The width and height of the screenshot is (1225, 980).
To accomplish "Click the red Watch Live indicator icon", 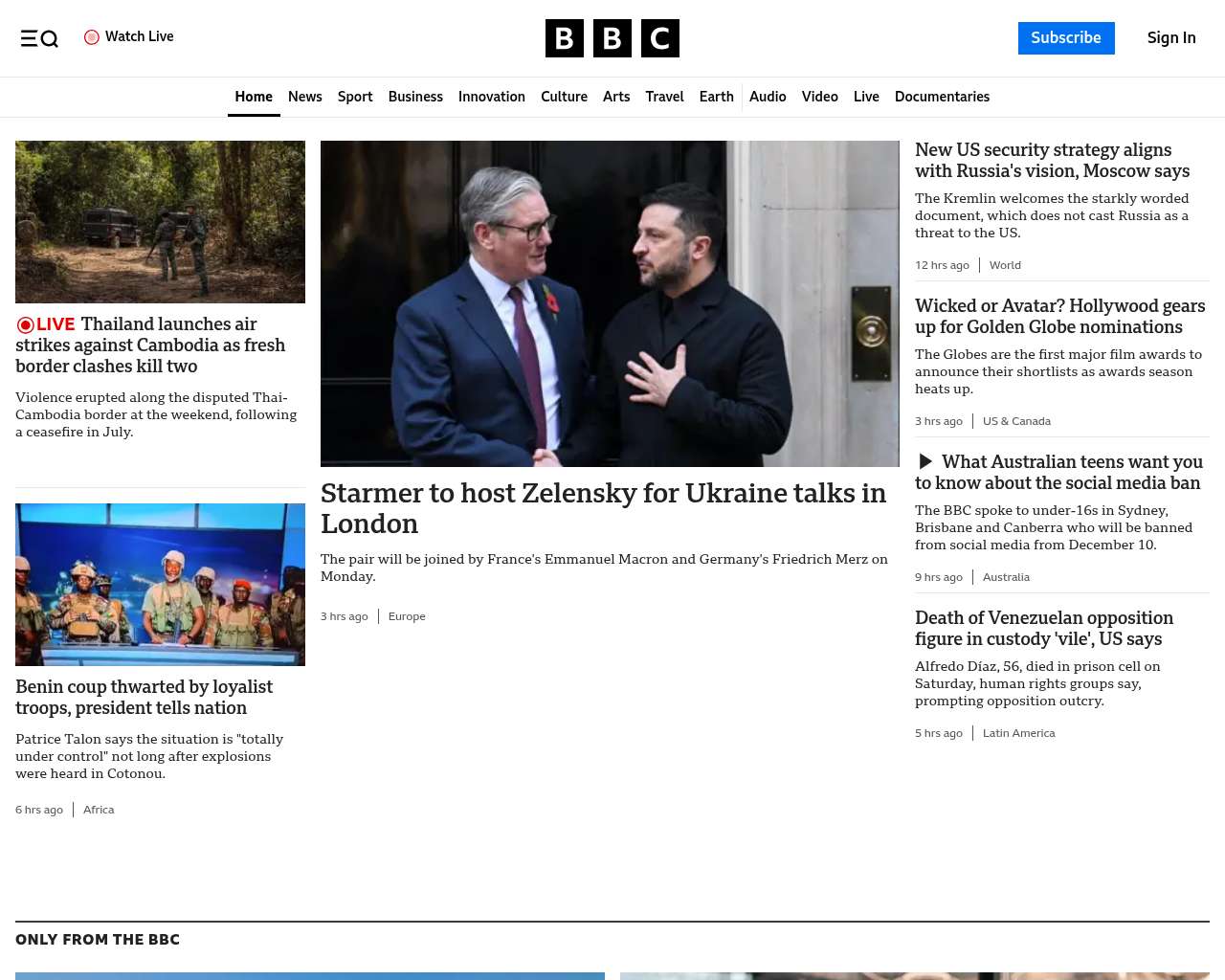I will pyautogui.click(x=92, y=37).
